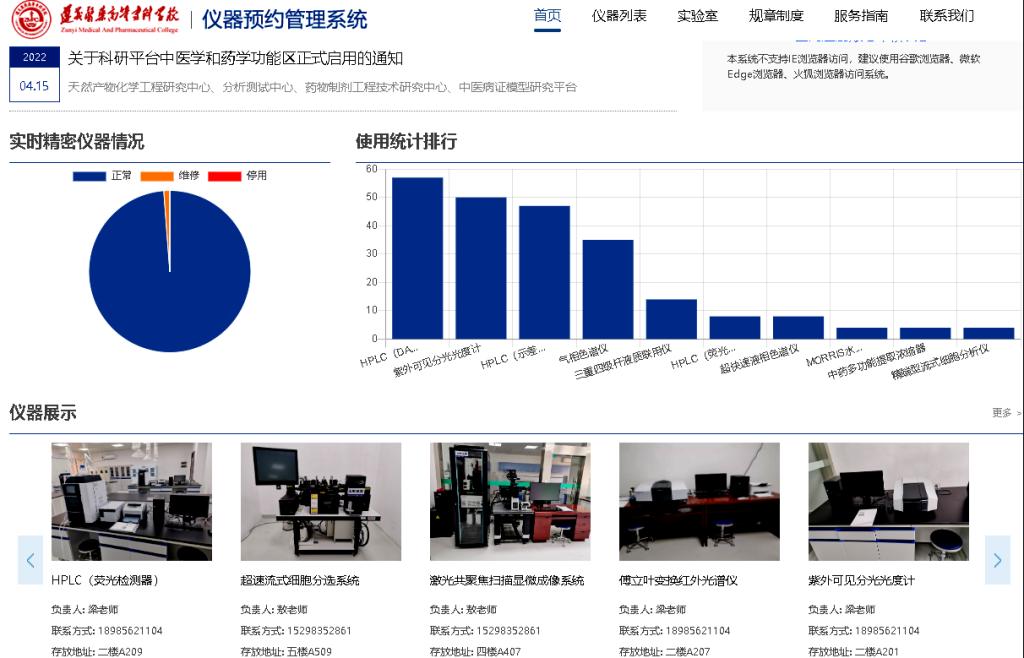Screen dimensions: 1024x658
Task: Open the 仪器列表 menu item
Action: pos(619,16)
